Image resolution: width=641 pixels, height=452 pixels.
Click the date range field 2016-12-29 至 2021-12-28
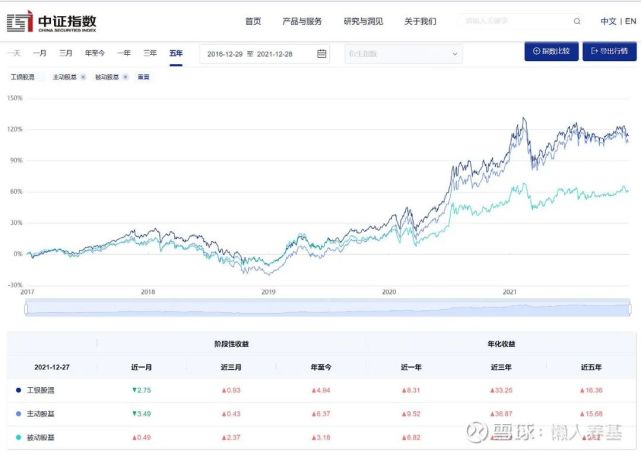[264, 54]
